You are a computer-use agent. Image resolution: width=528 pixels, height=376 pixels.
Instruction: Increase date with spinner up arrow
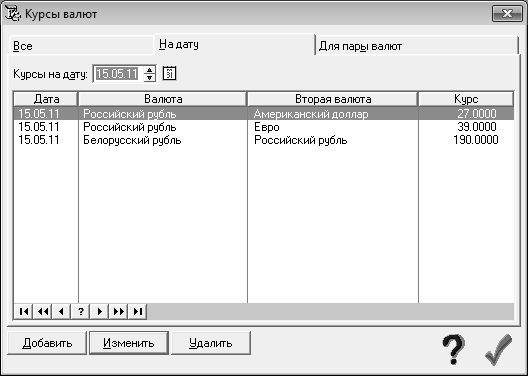coord(150,70)
